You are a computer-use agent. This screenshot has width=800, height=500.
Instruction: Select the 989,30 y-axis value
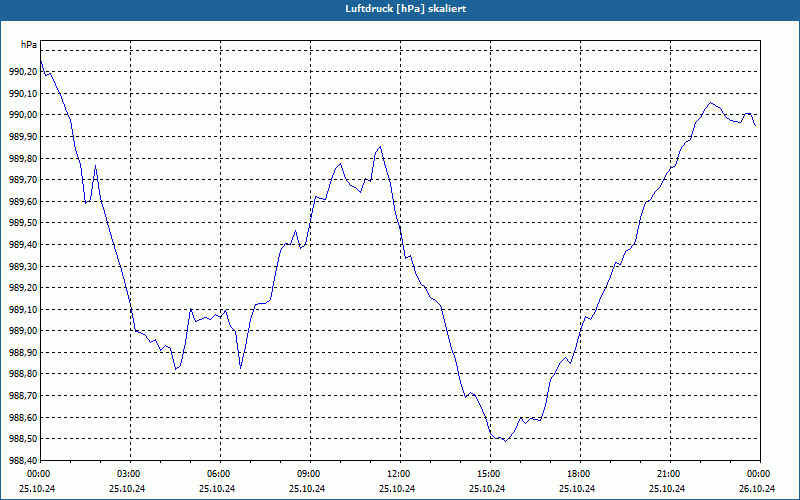(23, 266)
